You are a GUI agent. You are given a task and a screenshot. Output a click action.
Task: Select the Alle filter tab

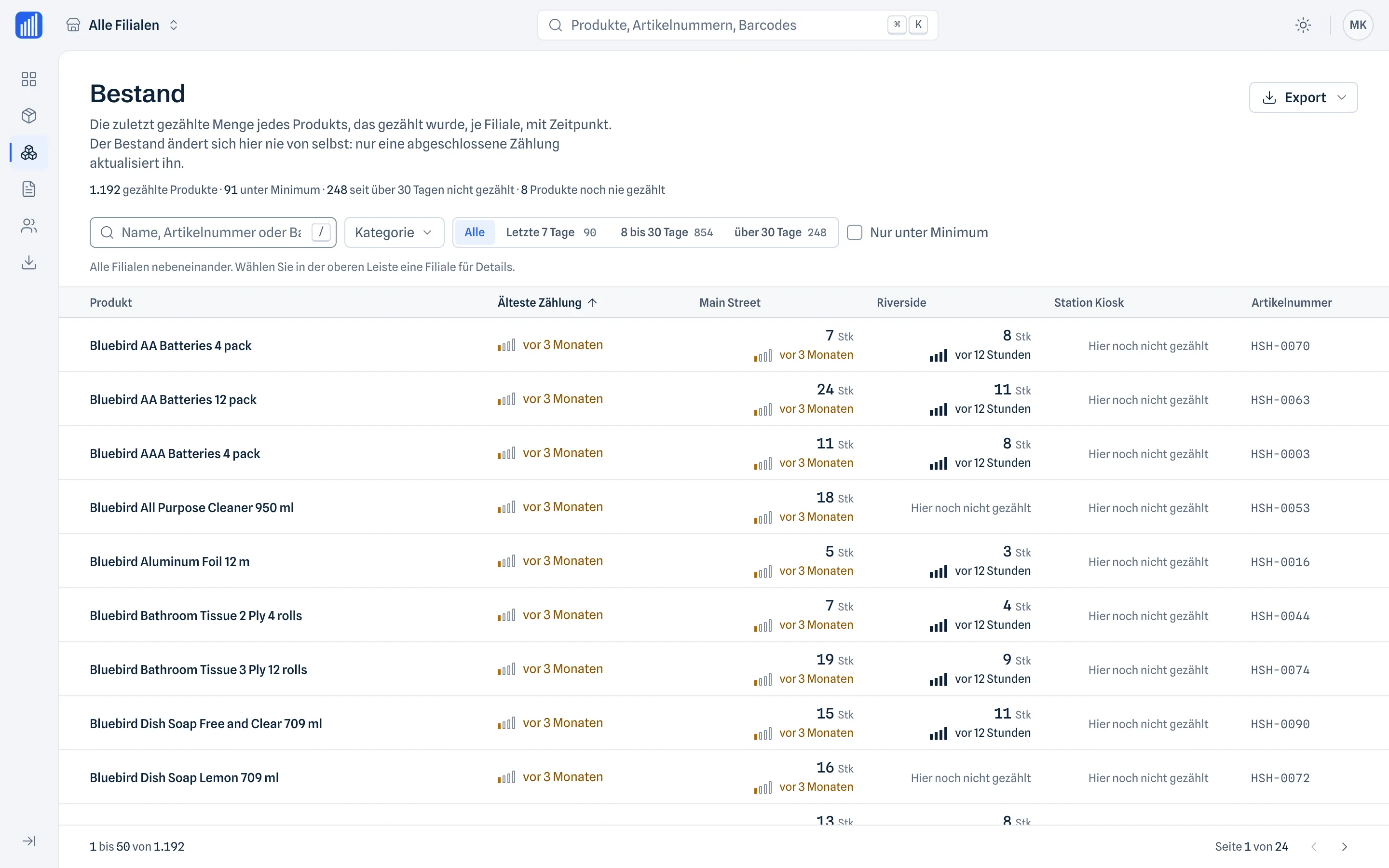coord(474,232)
